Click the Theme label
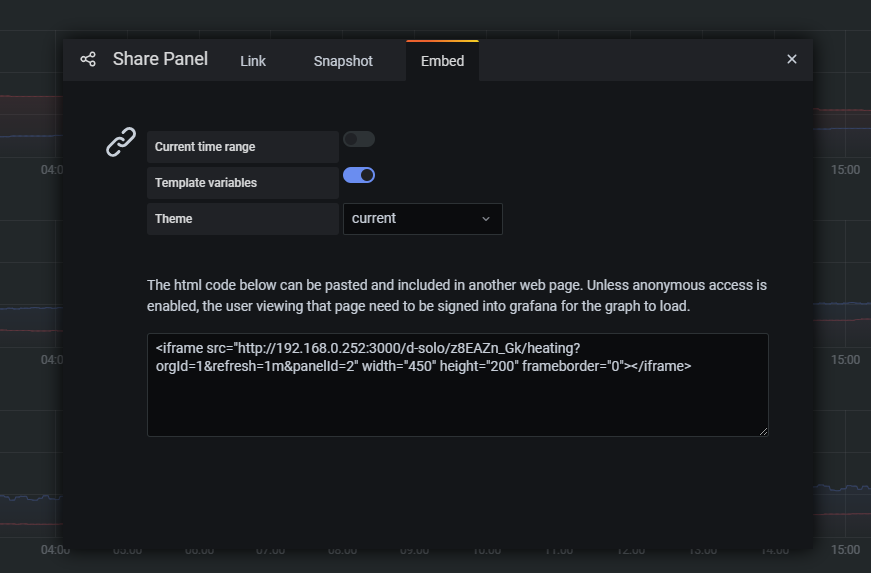The height and width of the screenshot is (573, 871). [174, 219]
